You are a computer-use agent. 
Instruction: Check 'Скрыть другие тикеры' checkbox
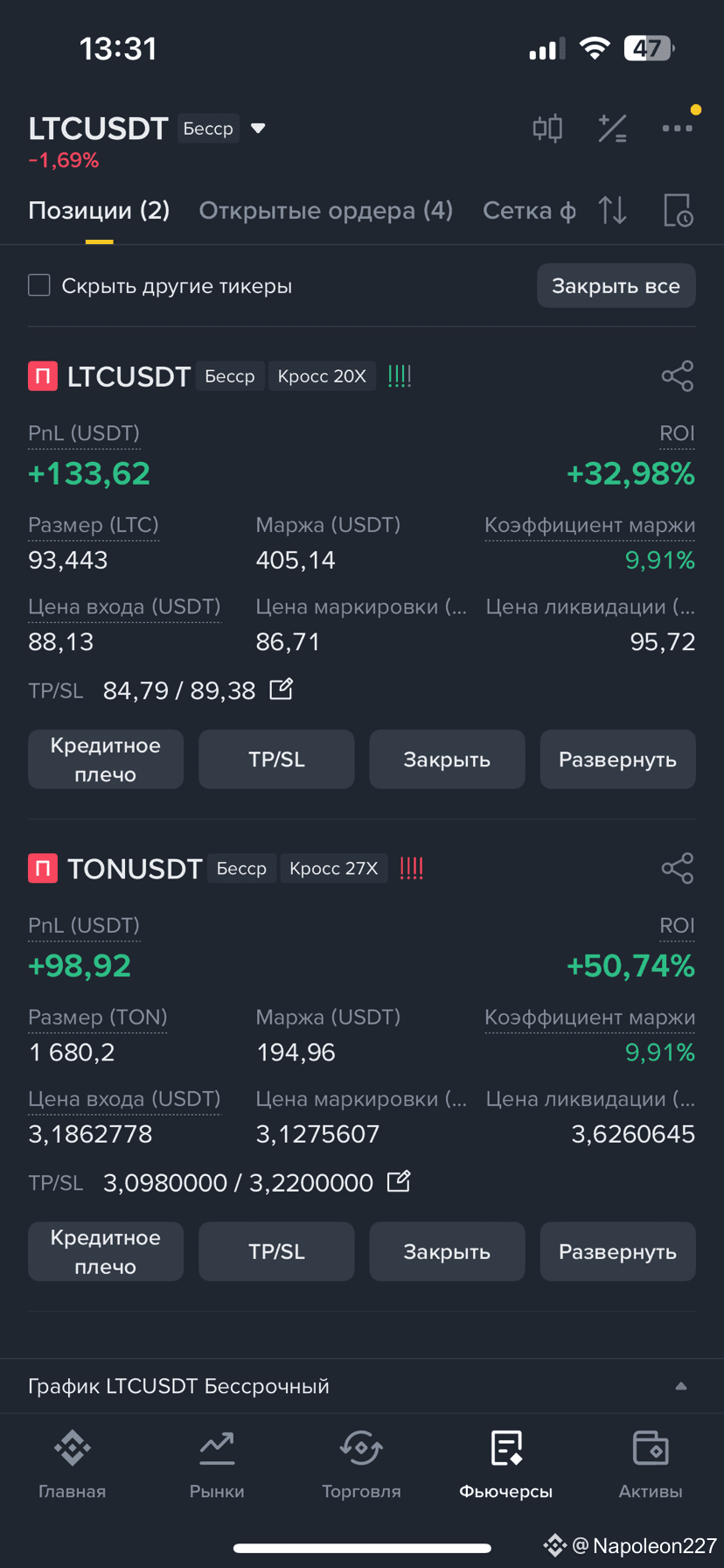[x=39, y=285]
